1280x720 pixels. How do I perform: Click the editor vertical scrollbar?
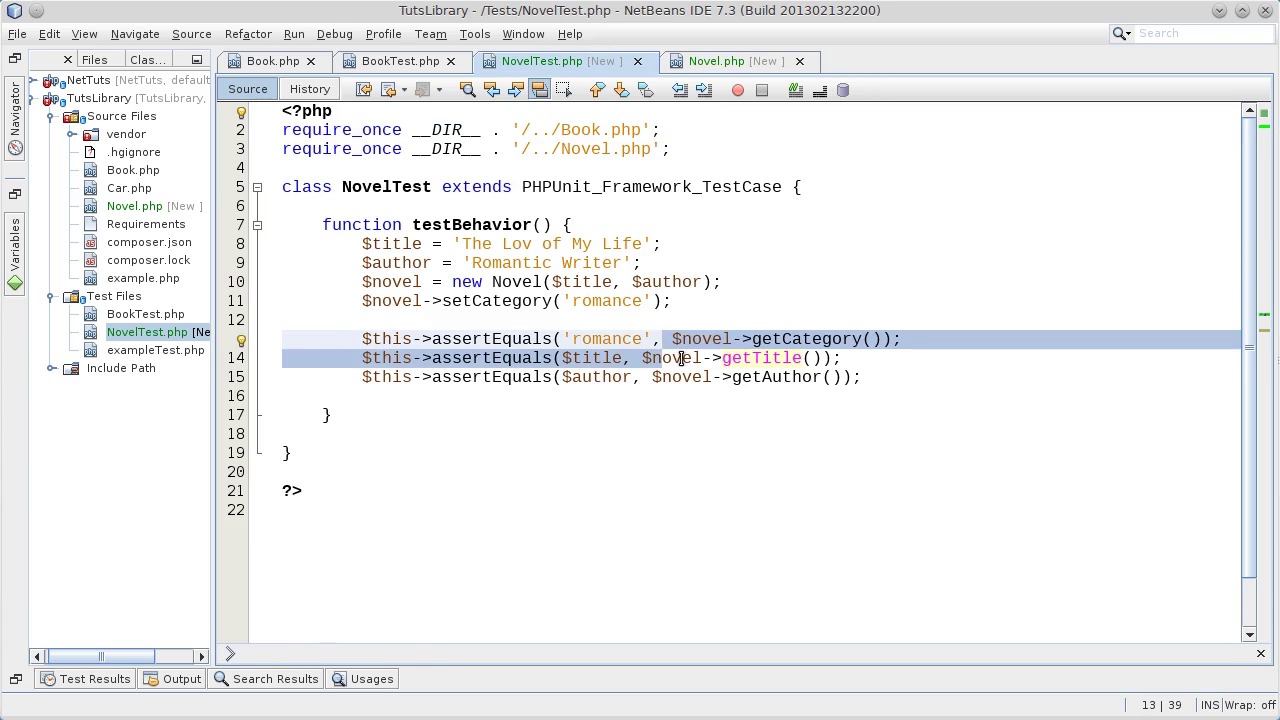click(1249, 347)
